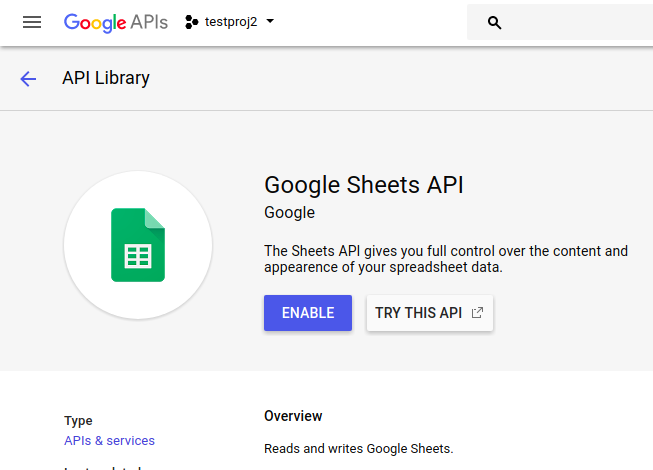
Task: Focus the top search input field
Action: click(x=560, y=22)
